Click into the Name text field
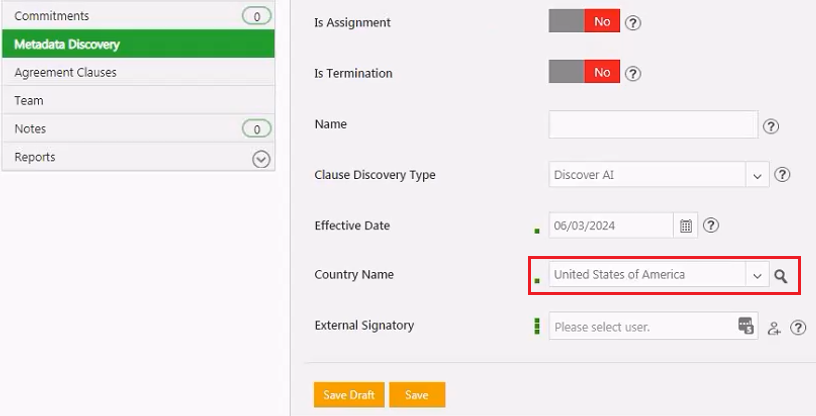This screenshot has height=416, width=816. pos(653,125)
